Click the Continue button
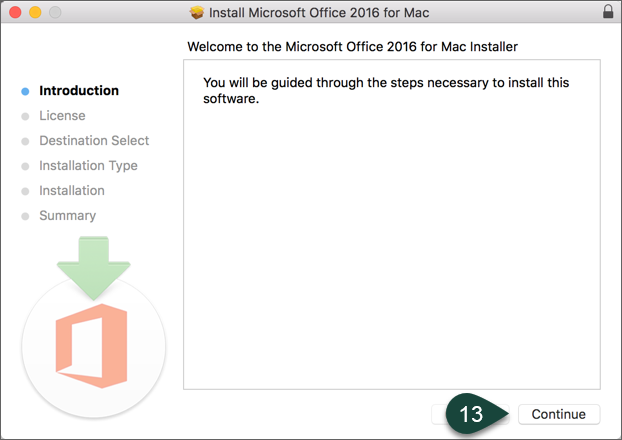Image resolution: width=622 pixels, height=440 pixels. click(558, 414)
